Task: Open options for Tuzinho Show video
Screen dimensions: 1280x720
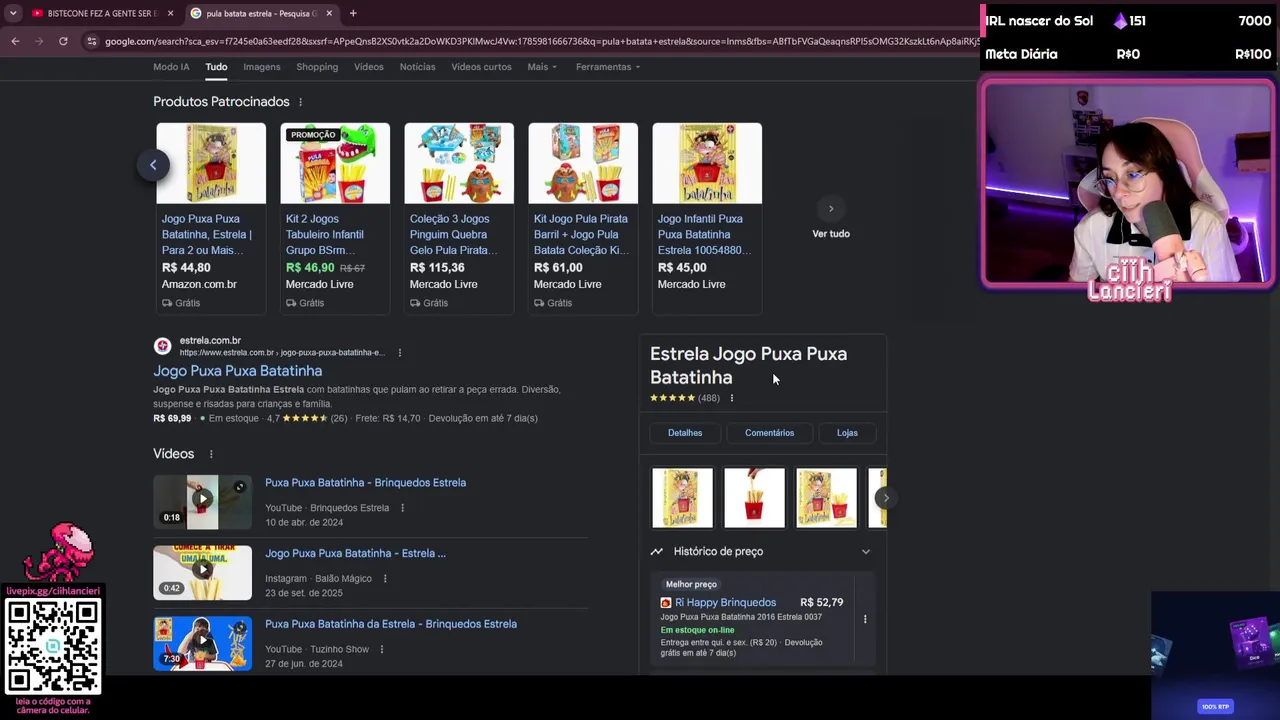Action: coord(381,650)
